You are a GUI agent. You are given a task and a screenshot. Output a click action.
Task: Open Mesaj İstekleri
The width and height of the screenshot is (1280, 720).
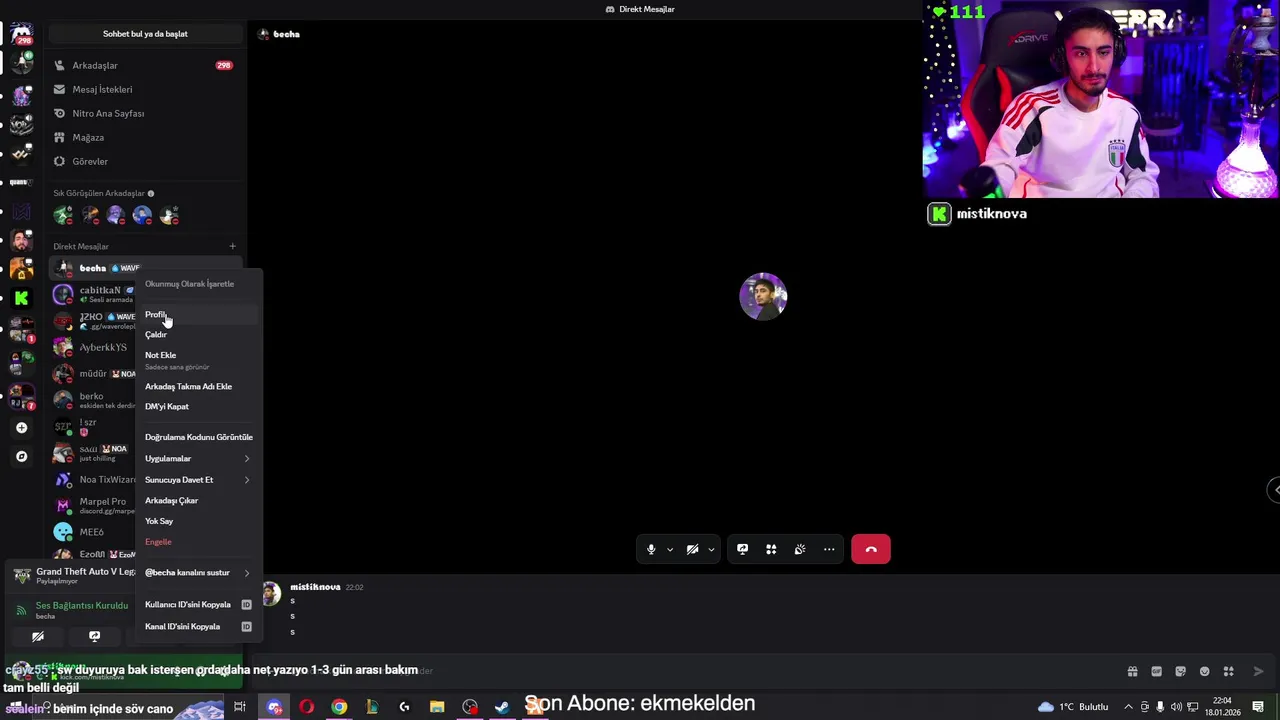tap(144, 89)
